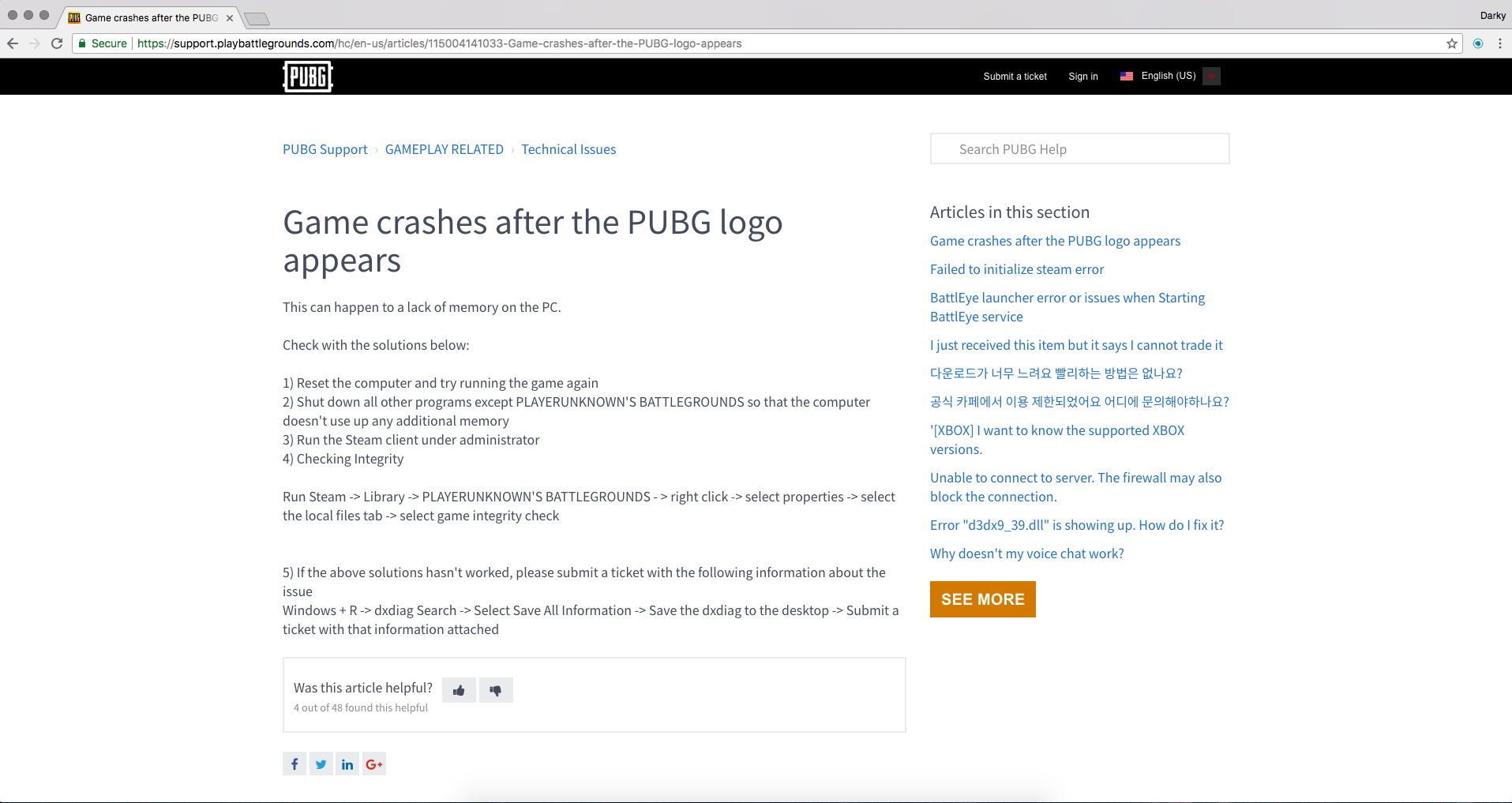Click the forward navigation arrow
Image resolution: width=1512 pixels, height=803 pixels.
pyautogui.click(x=35, y=43)
